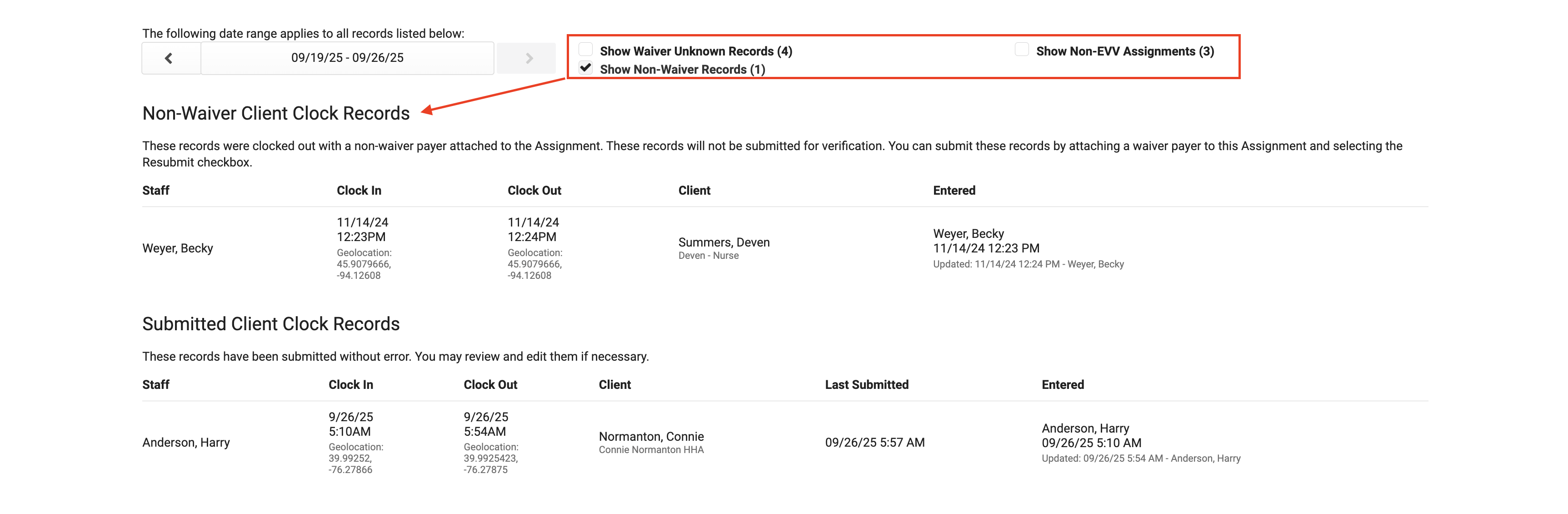1568x514 pixels.
Task: Click the Show Waiver Unknown Records label
Action: (695, 51)
